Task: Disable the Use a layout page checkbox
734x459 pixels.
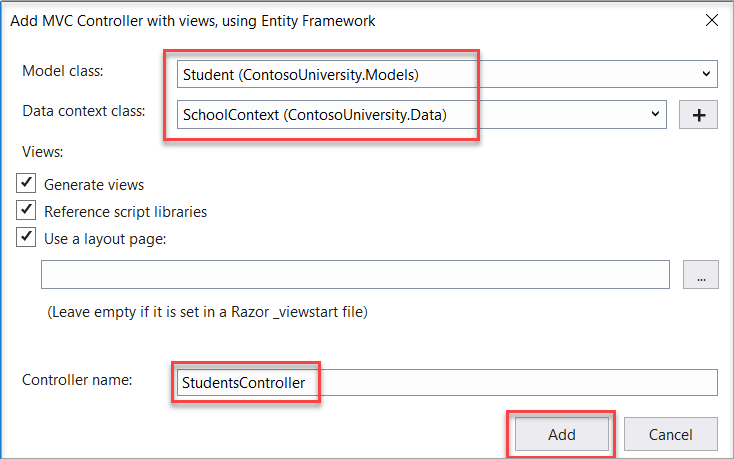Action: pos(26,238)
